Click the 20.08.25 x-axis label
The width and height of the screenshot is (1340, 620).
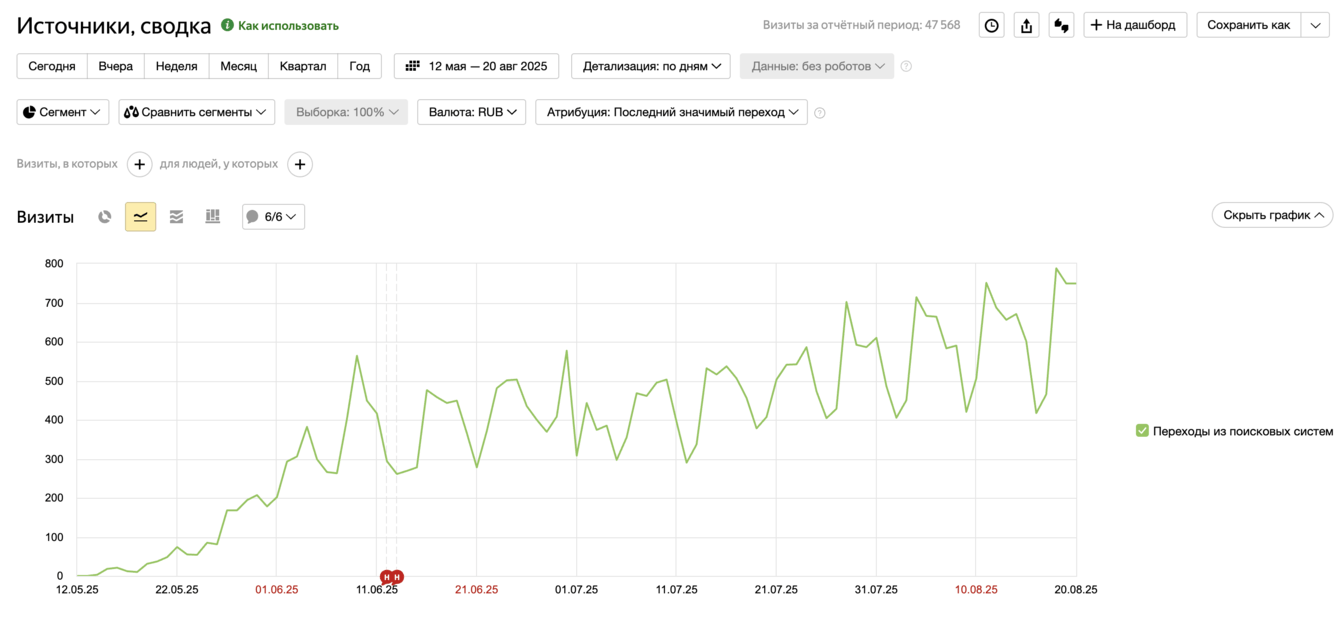1076,590
